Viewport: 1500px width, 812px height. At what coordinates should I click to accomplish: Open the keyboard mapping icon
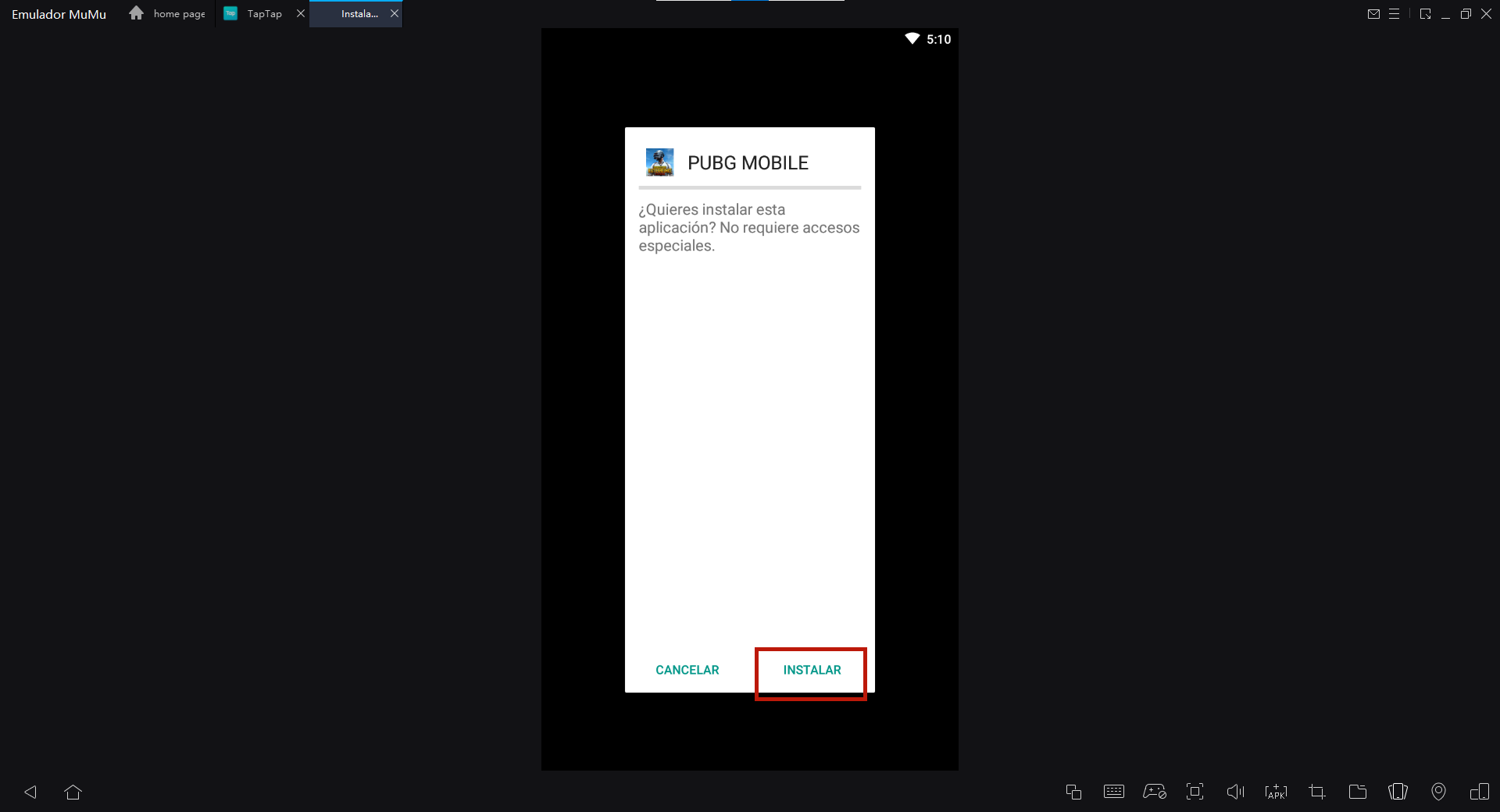tap(1114, 792)
